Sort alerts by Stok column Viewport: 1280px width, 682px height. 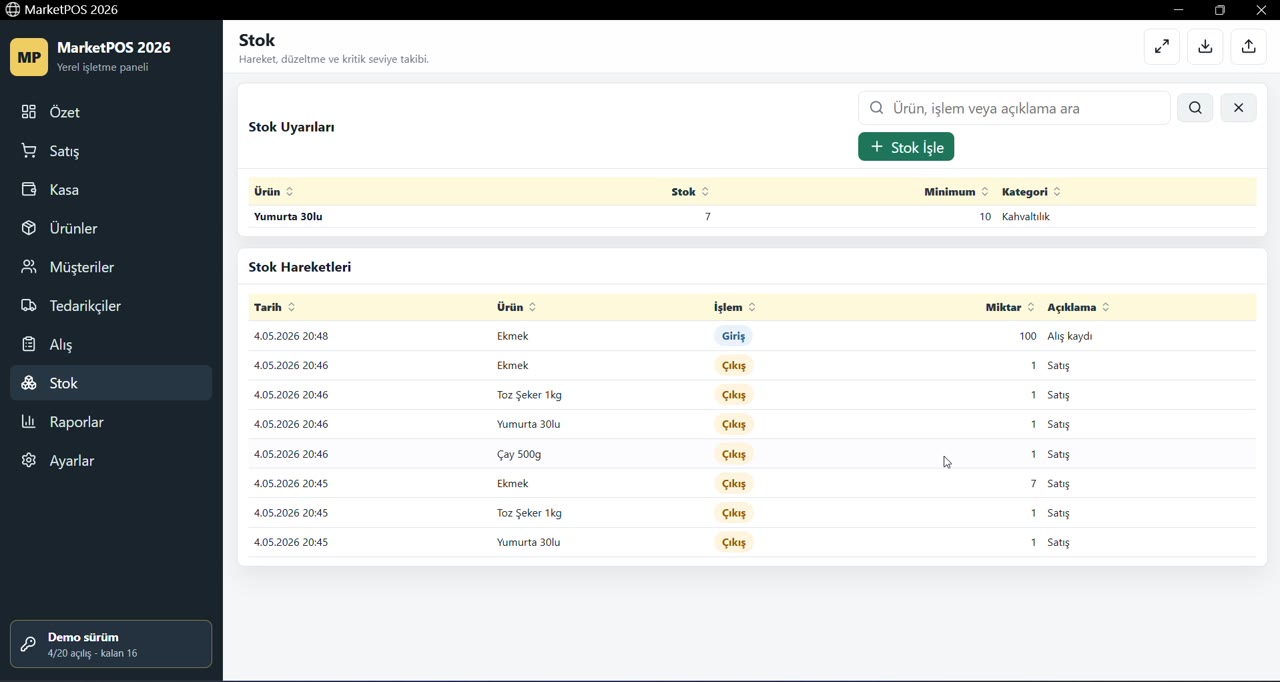tap(691, 192)
